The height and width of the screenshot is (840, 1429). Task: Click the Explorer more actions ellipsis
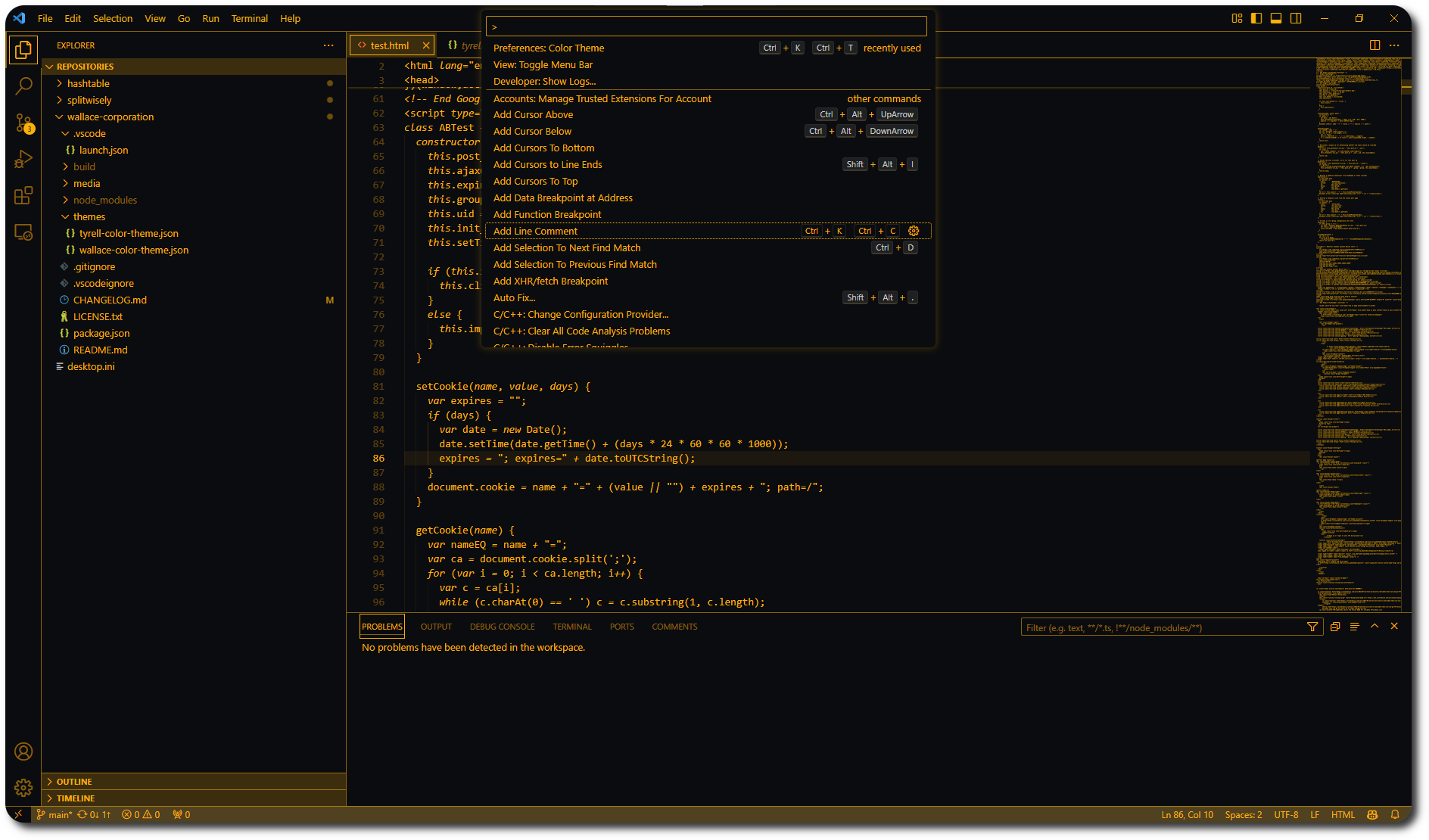[x=328, y=45]
